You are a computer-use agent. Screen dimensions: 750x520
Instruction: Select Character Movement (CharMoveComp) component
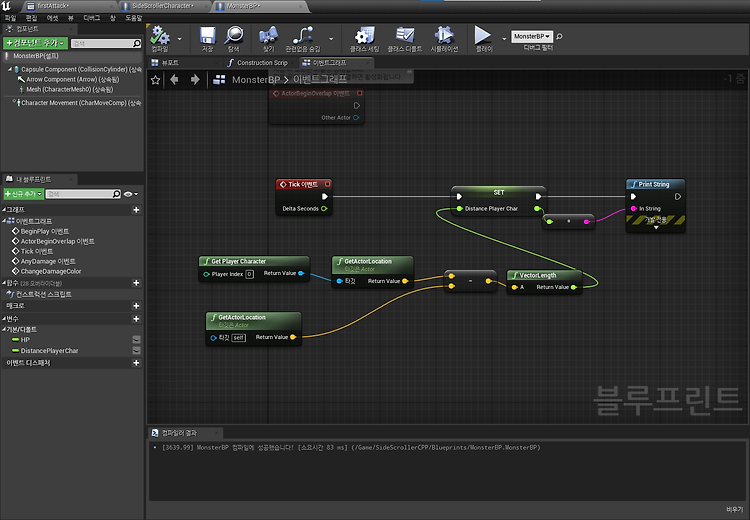click(x=80, y=102)
